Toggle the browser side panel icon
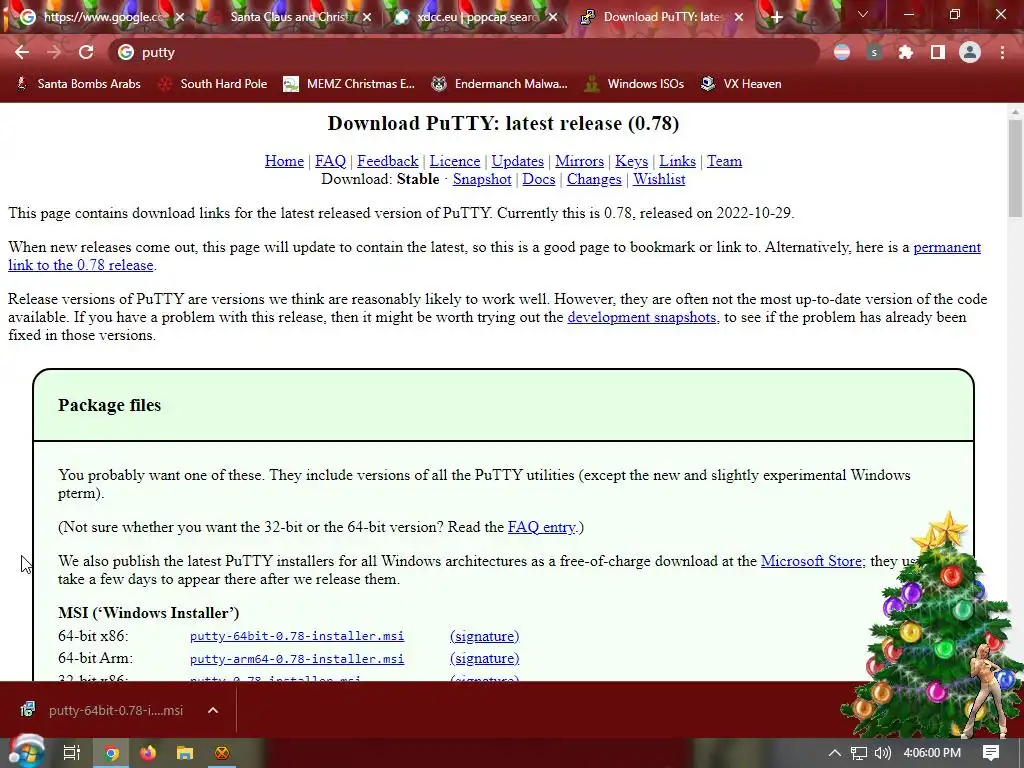This screenshot has width=1024, height=768. (x=938, y=52)
